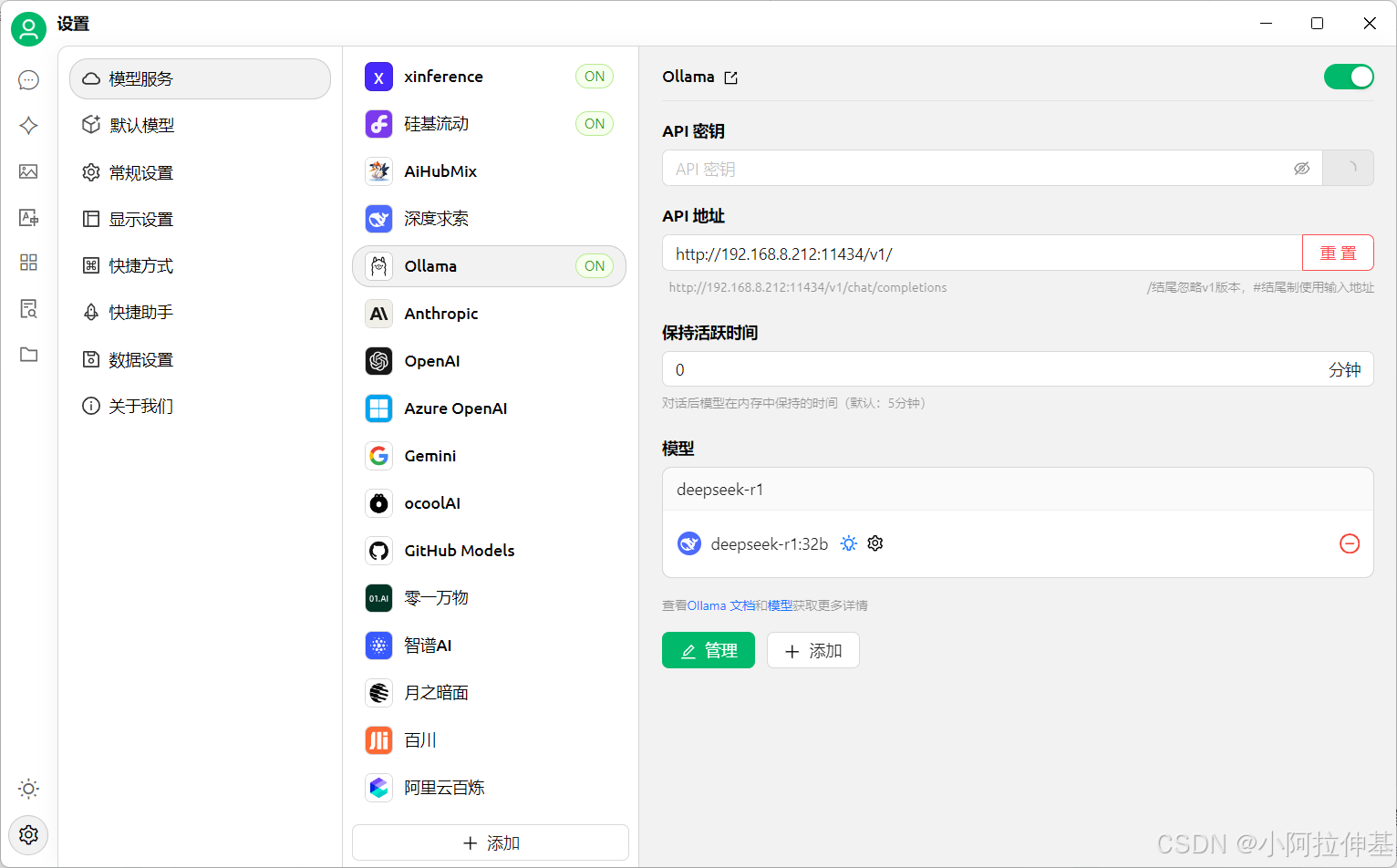Image resolution: width=1397 pixels, height=868 pixels.
Task: Click the user avatar icon
Action: pyautogui.click(x=28, y=29)
